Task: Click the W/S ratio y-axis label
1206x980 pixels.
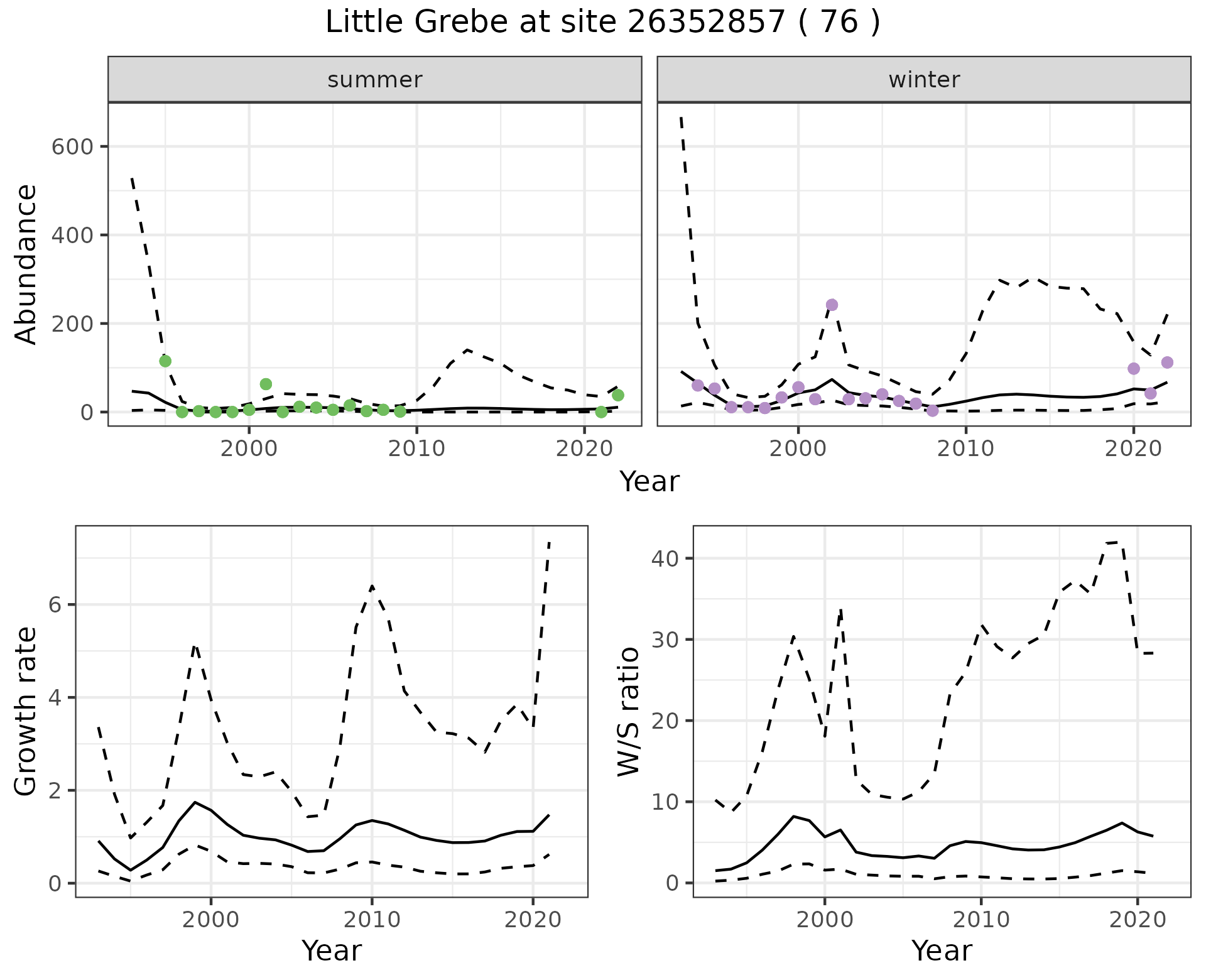Action: 628,711
